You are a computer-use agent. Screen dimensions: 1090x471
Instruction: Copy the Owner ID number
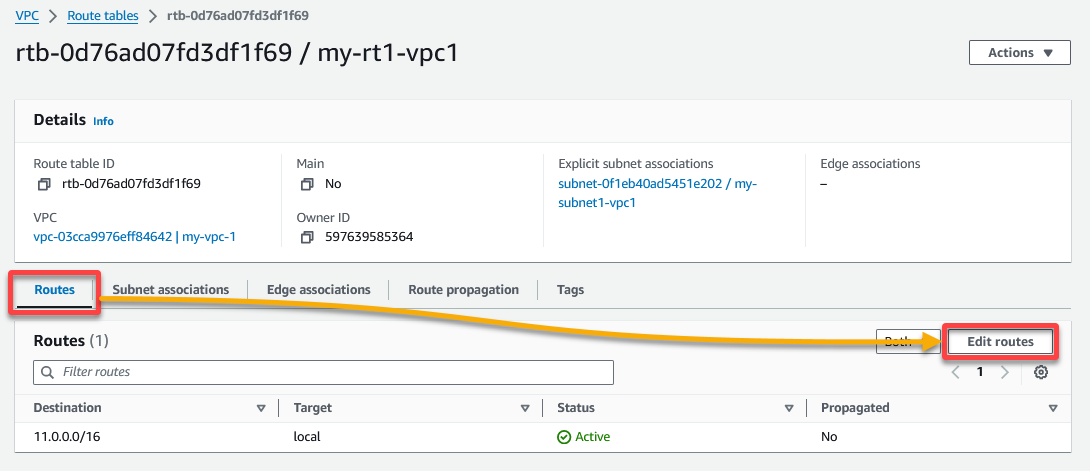307,238
